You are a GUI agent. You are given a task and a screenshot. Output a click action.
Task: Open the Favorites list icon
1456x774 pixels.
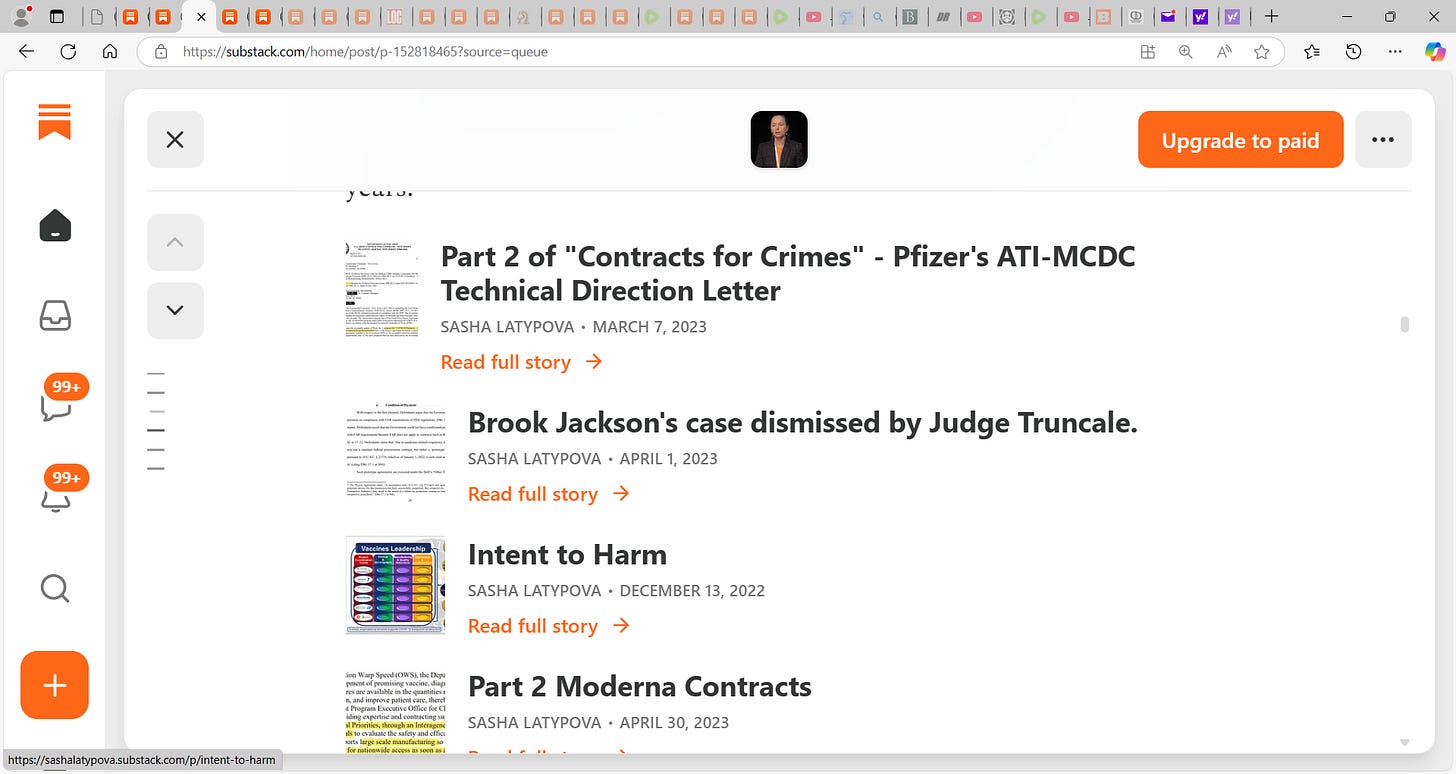(1312, 52)
